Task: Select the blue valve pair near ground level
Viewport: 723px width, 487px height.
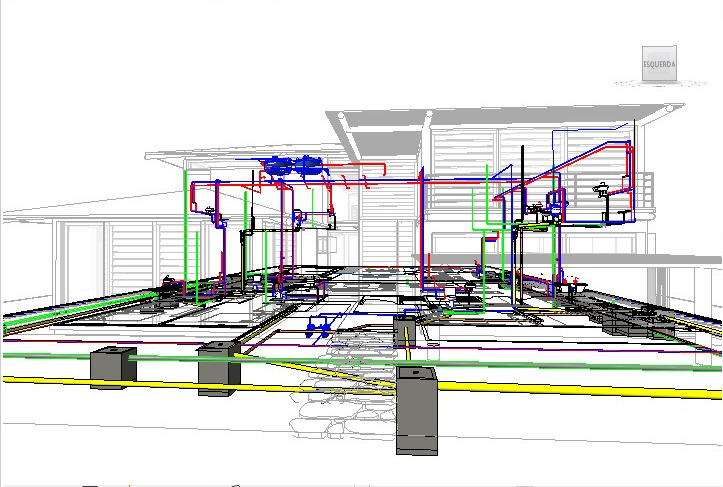Action: pos(320,326)
